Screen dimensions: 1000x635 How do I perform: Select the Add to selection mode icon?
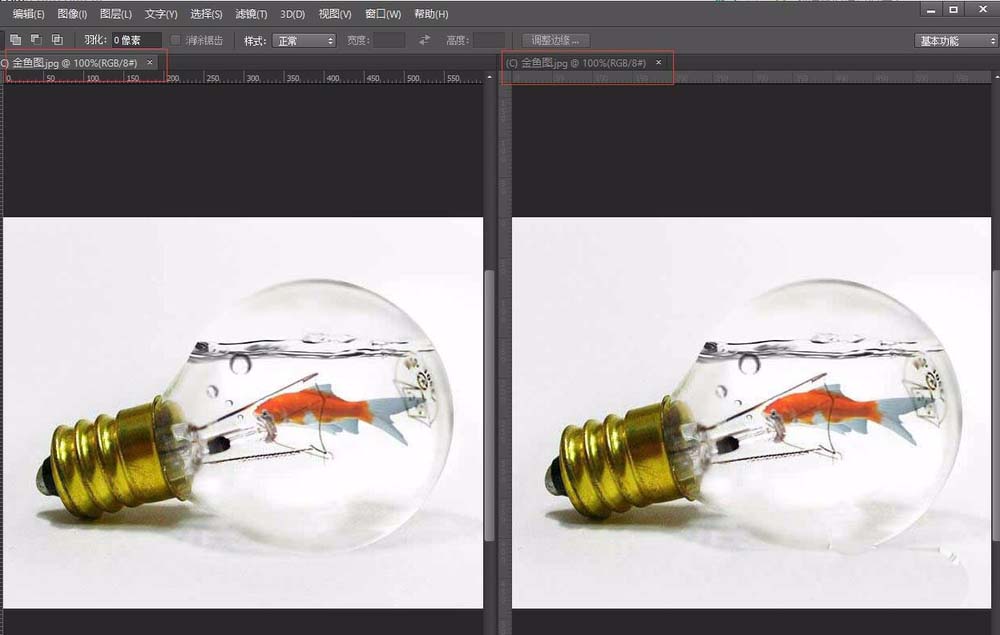point(15,40)
